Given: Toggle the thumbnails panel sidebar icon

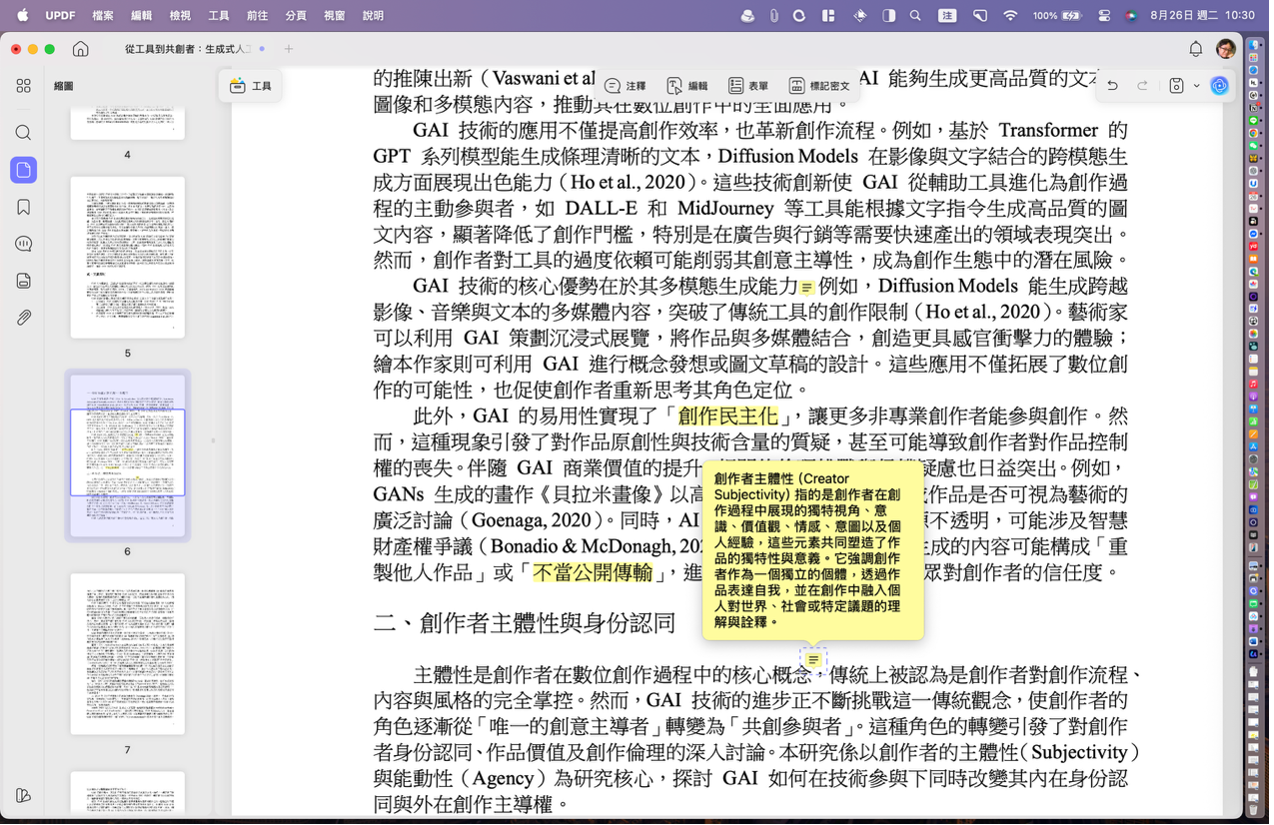Looking at the screenshot, I should tap(24, 170).
